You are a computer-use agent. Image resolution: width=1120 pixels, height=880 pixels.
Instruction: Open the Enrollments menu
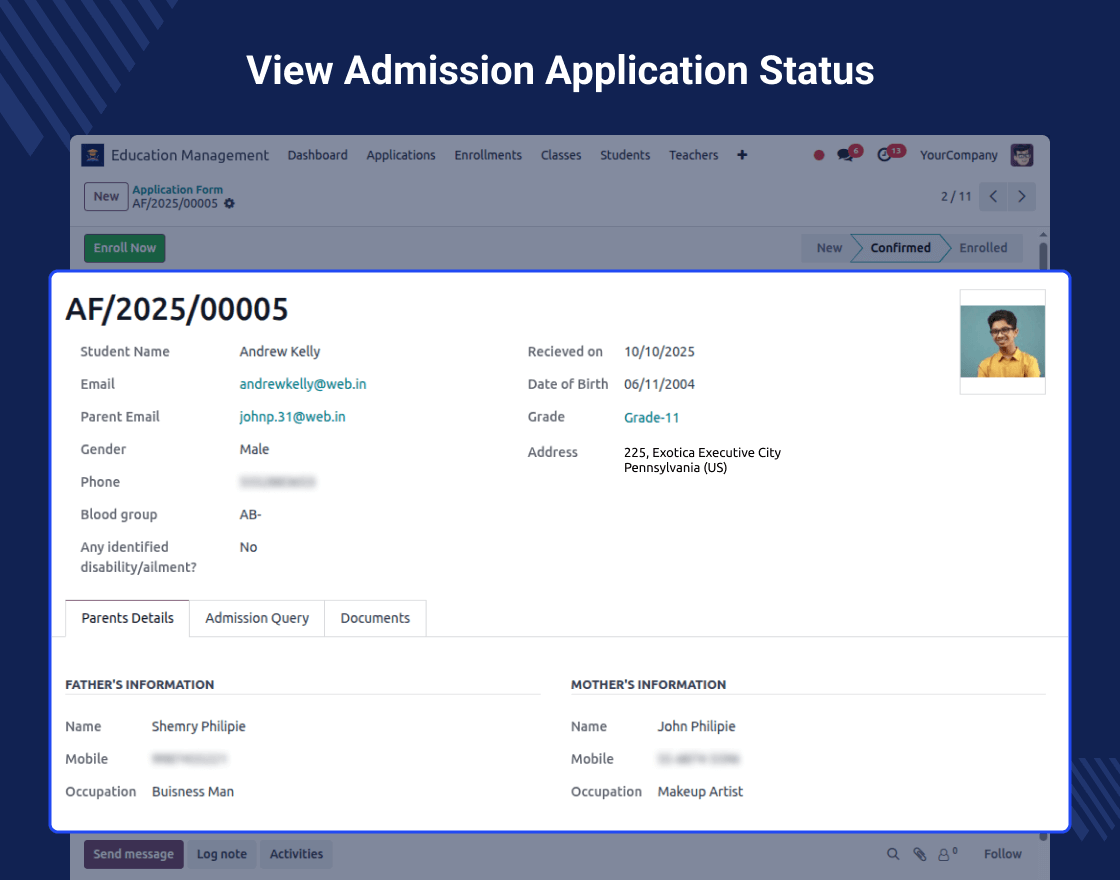click(x=488, y=155)
